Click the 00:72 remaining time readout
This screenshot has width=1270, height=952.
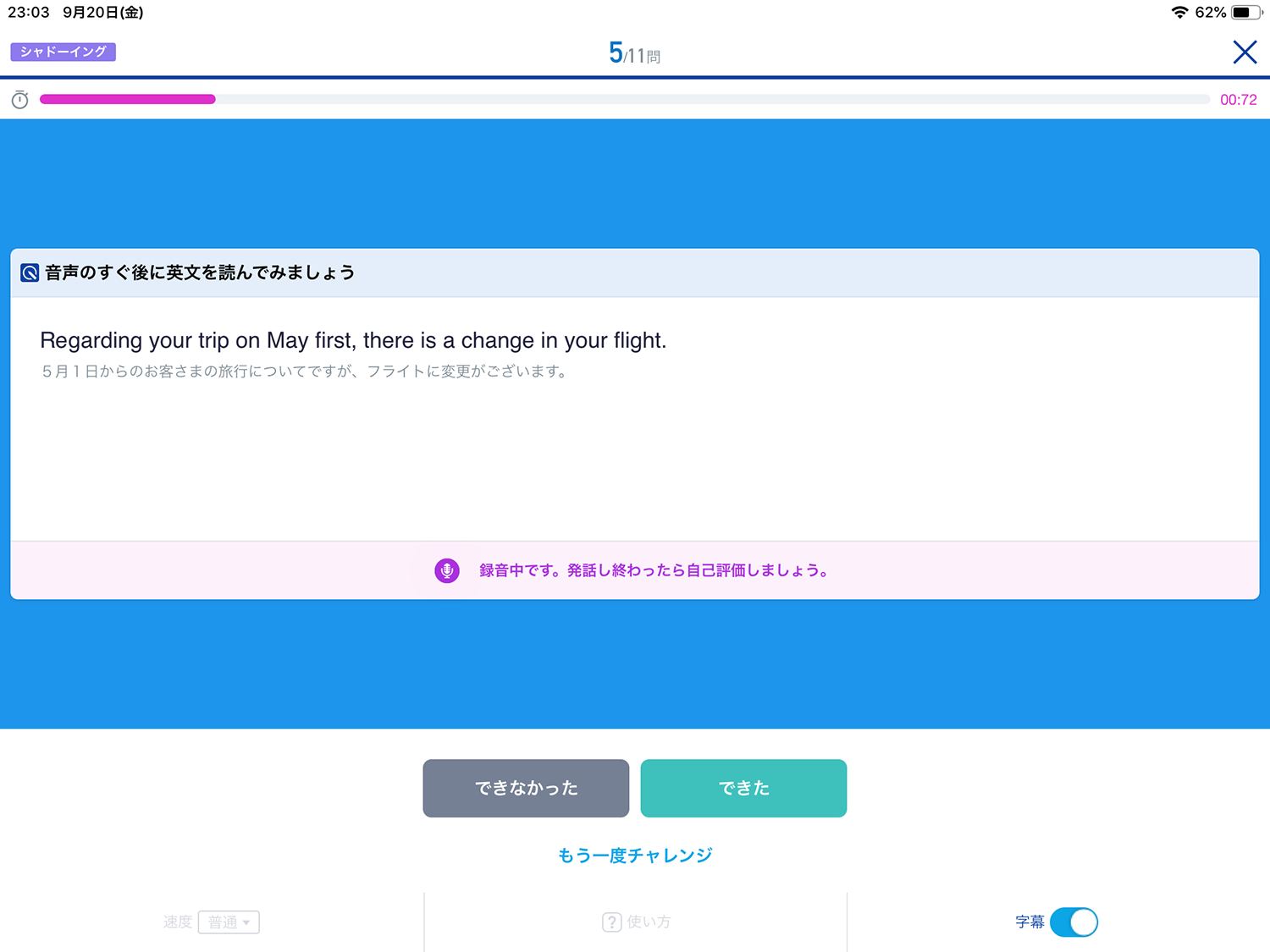click(x=1238, y=100)
